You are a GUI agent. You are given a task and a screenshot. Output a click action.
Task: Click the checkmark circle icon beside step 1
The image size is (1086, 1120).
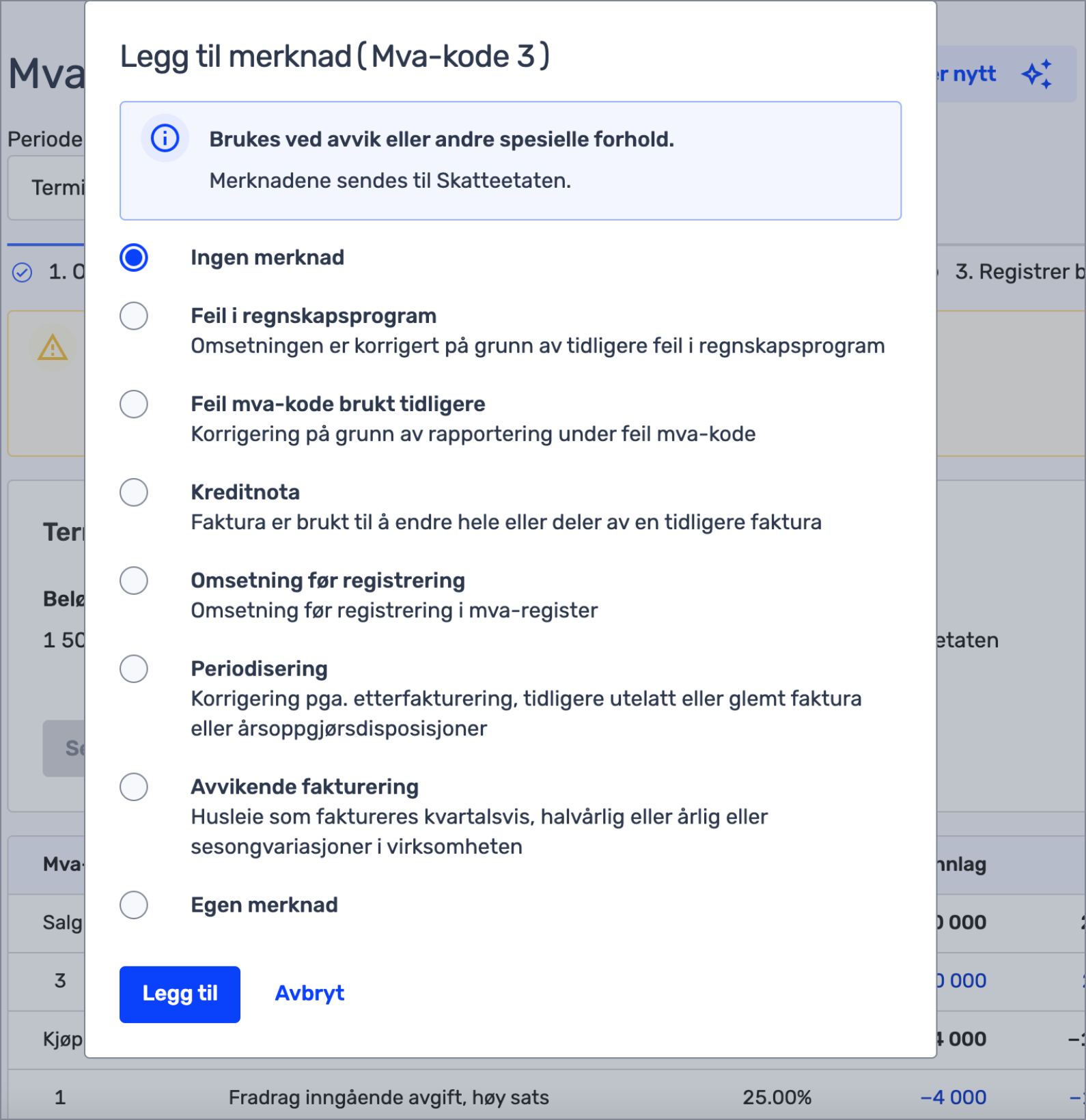23,272
